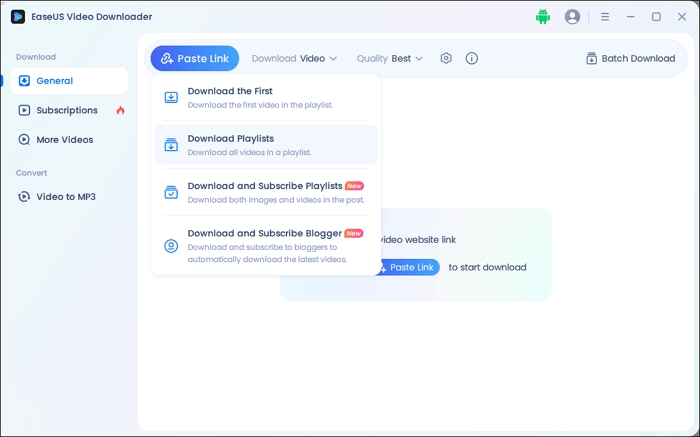Image resolution: width=700 pixels, height=437 pixels.
Task: Expand the Download Video dropdown
Action: click(x=294, y=58)
